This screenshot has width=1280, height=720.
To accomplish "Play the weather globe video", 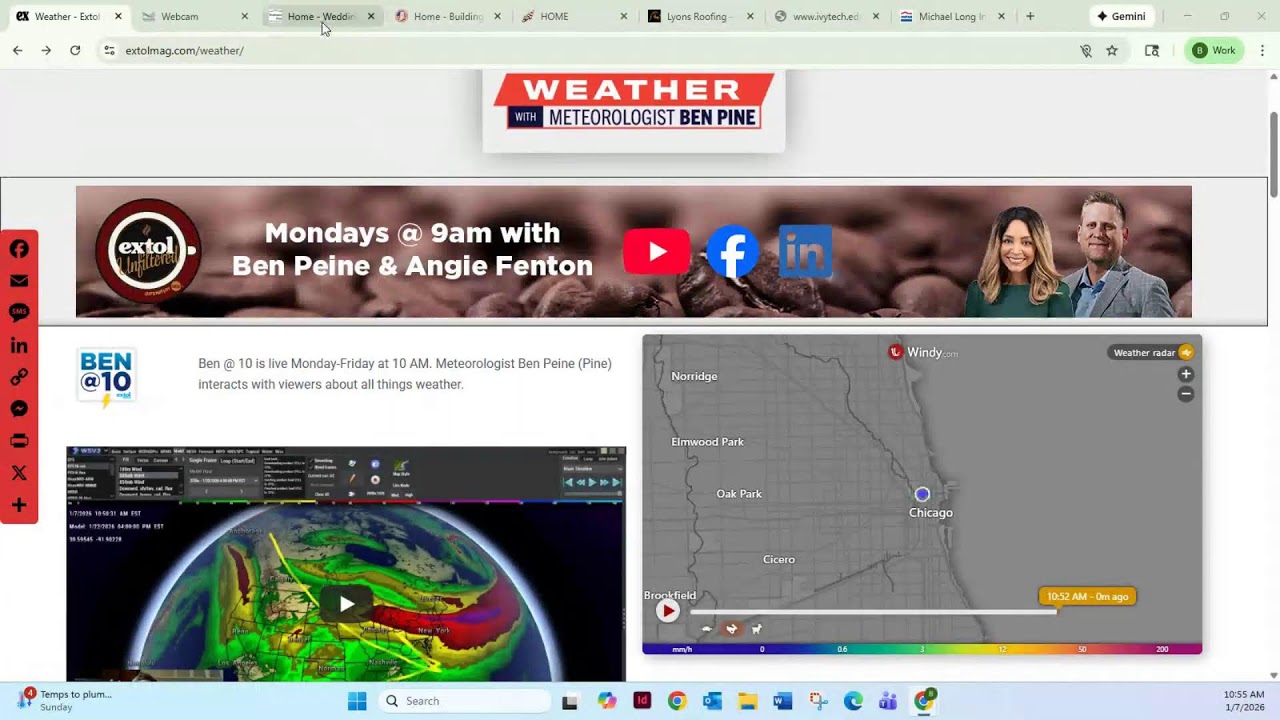I will click(x=346, y=603).
